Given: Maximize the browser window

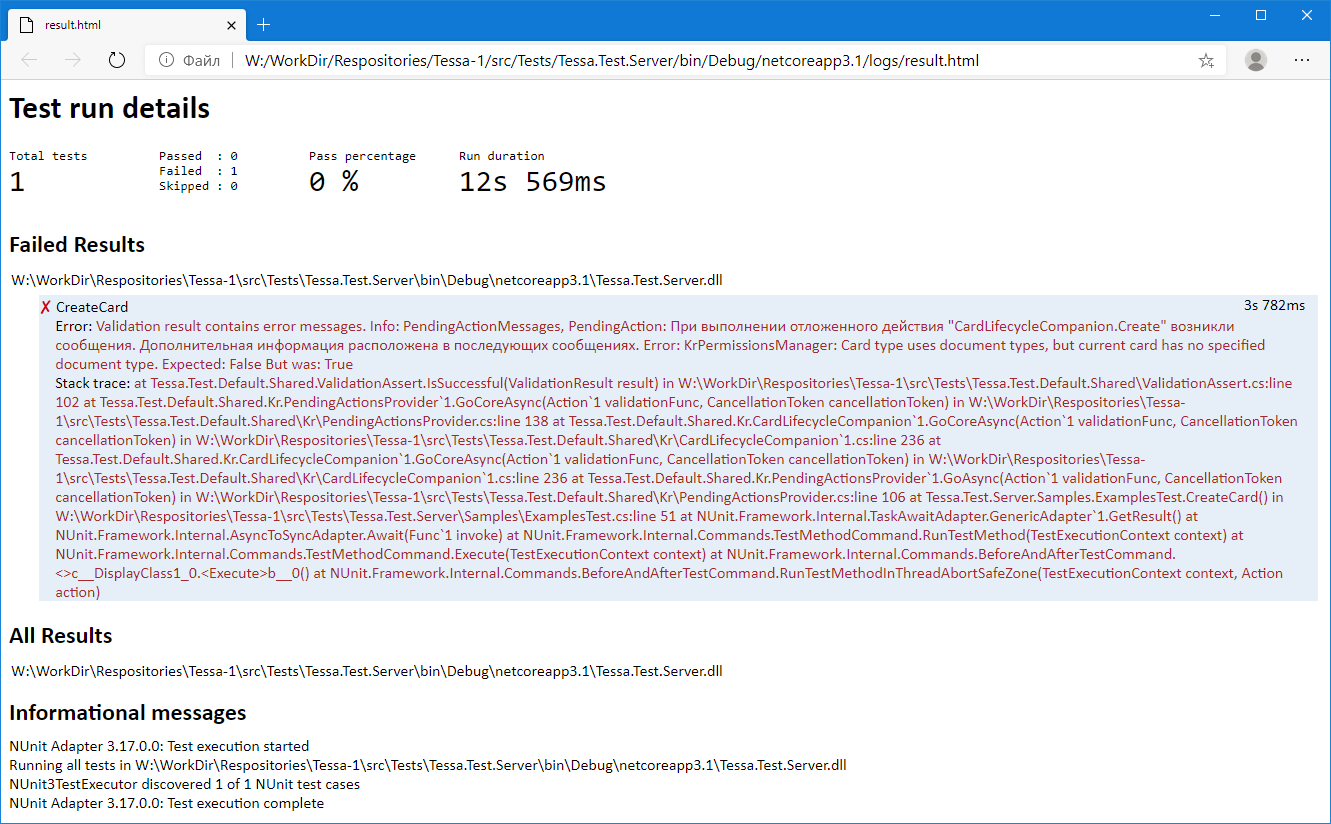Looking at the screenshot, I should (1260, 15).
